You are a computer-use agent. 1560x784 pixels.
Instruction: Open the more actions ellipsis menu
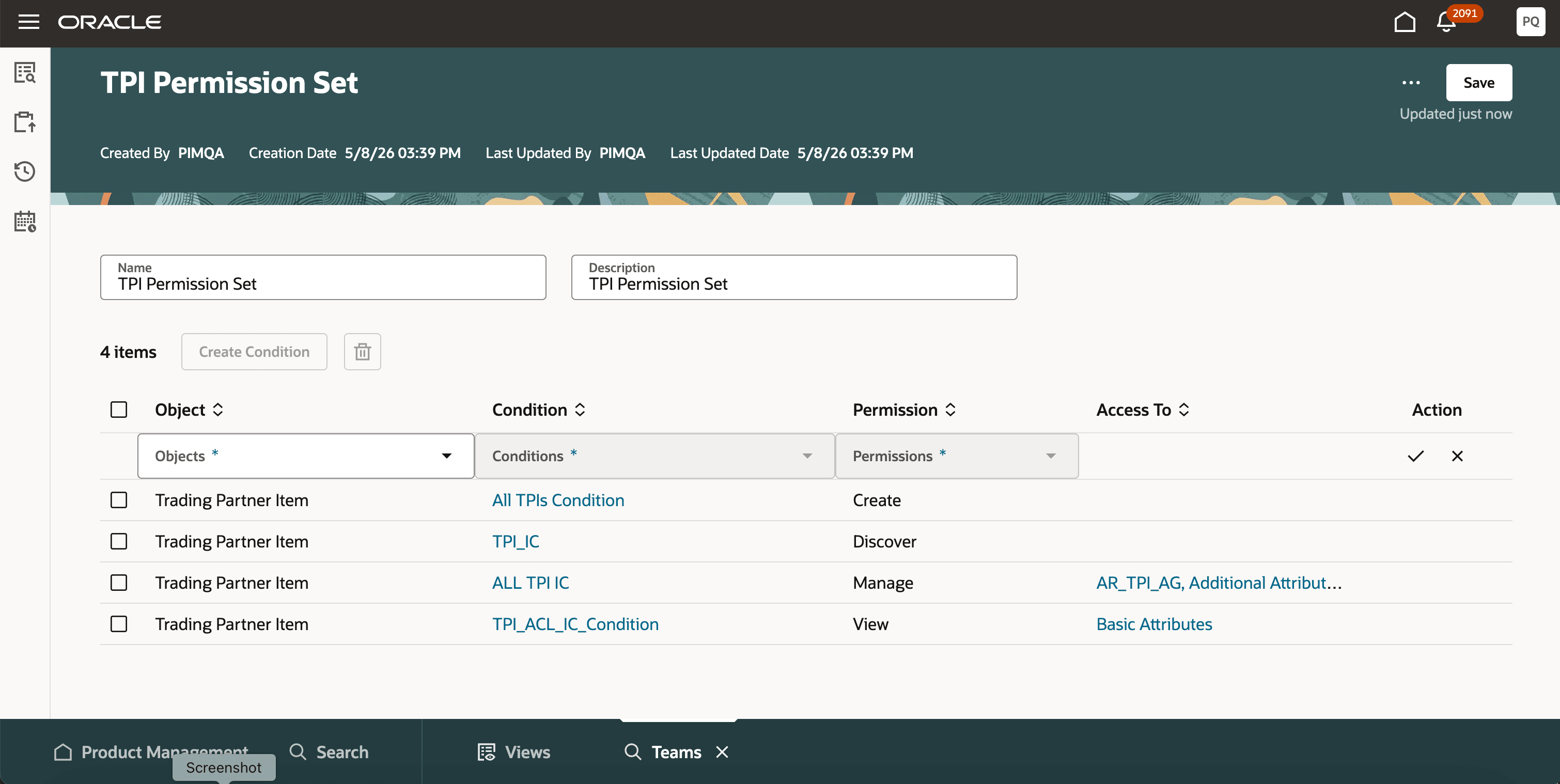click(x=1411, y=83)
